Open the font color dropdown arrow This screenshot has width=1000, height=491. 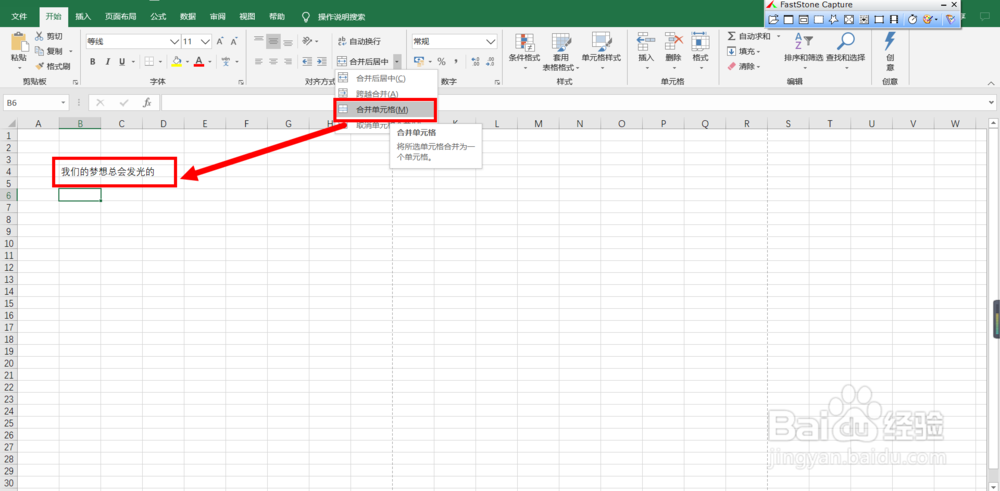tap(210, 62)
